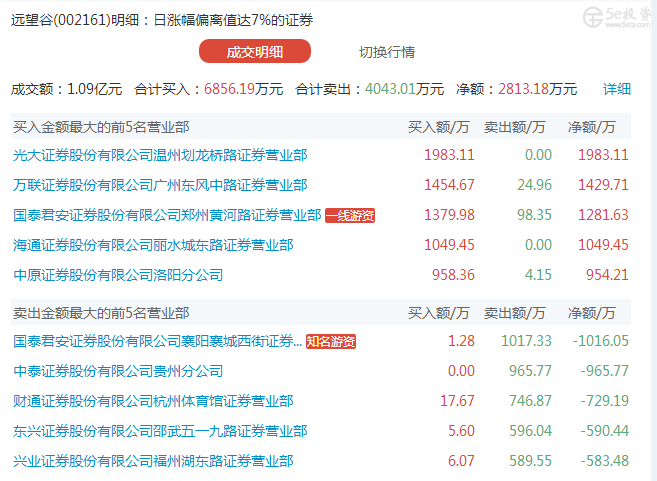Open 财通证券杭州体育馆证券营业部 link
Screen dimensions: 657x481
[153, 401]
